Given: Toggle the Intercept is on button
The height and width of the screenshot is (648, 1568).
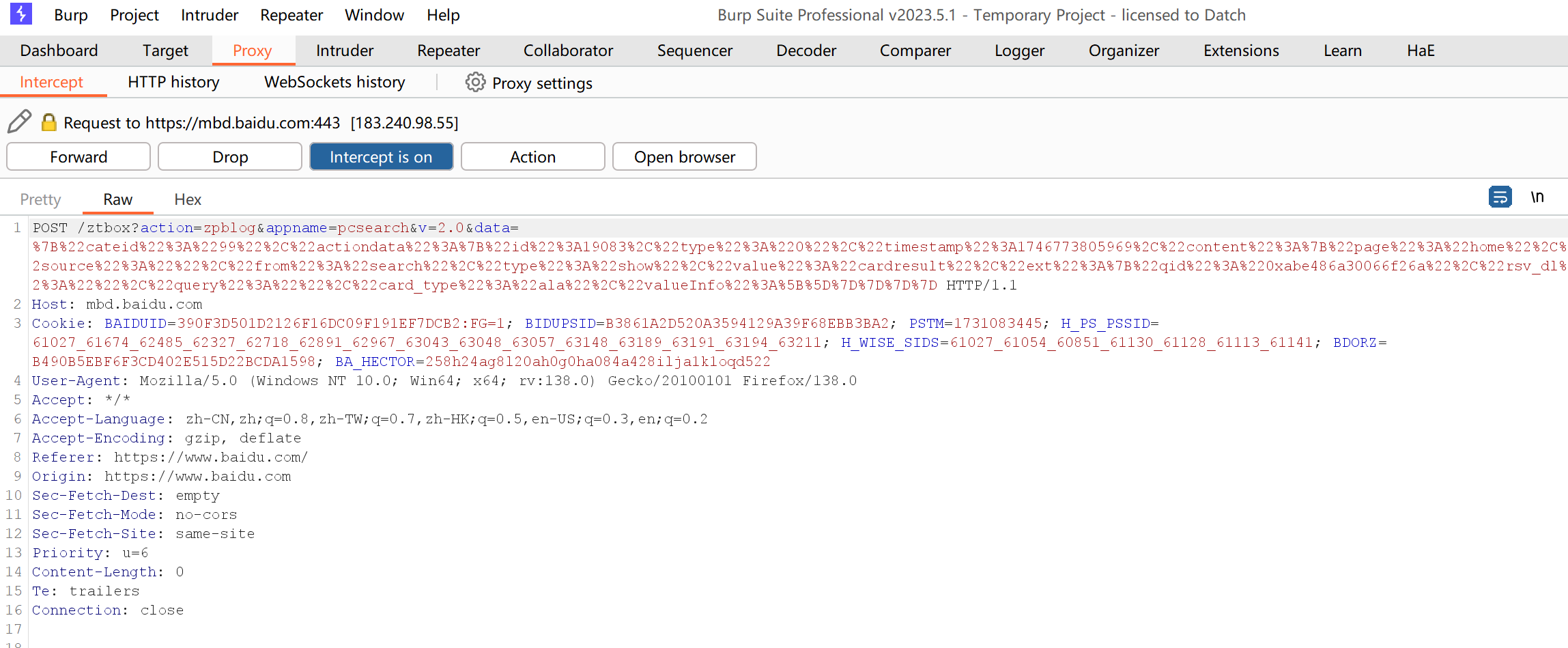Looking at the screenshot, I should tap(381, 157).
